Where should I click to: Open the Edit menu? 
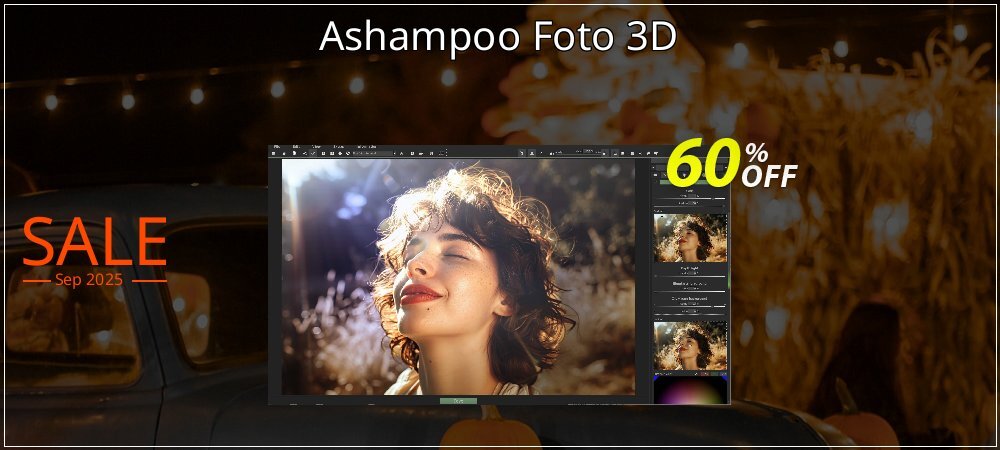click(x=296, y=147)
